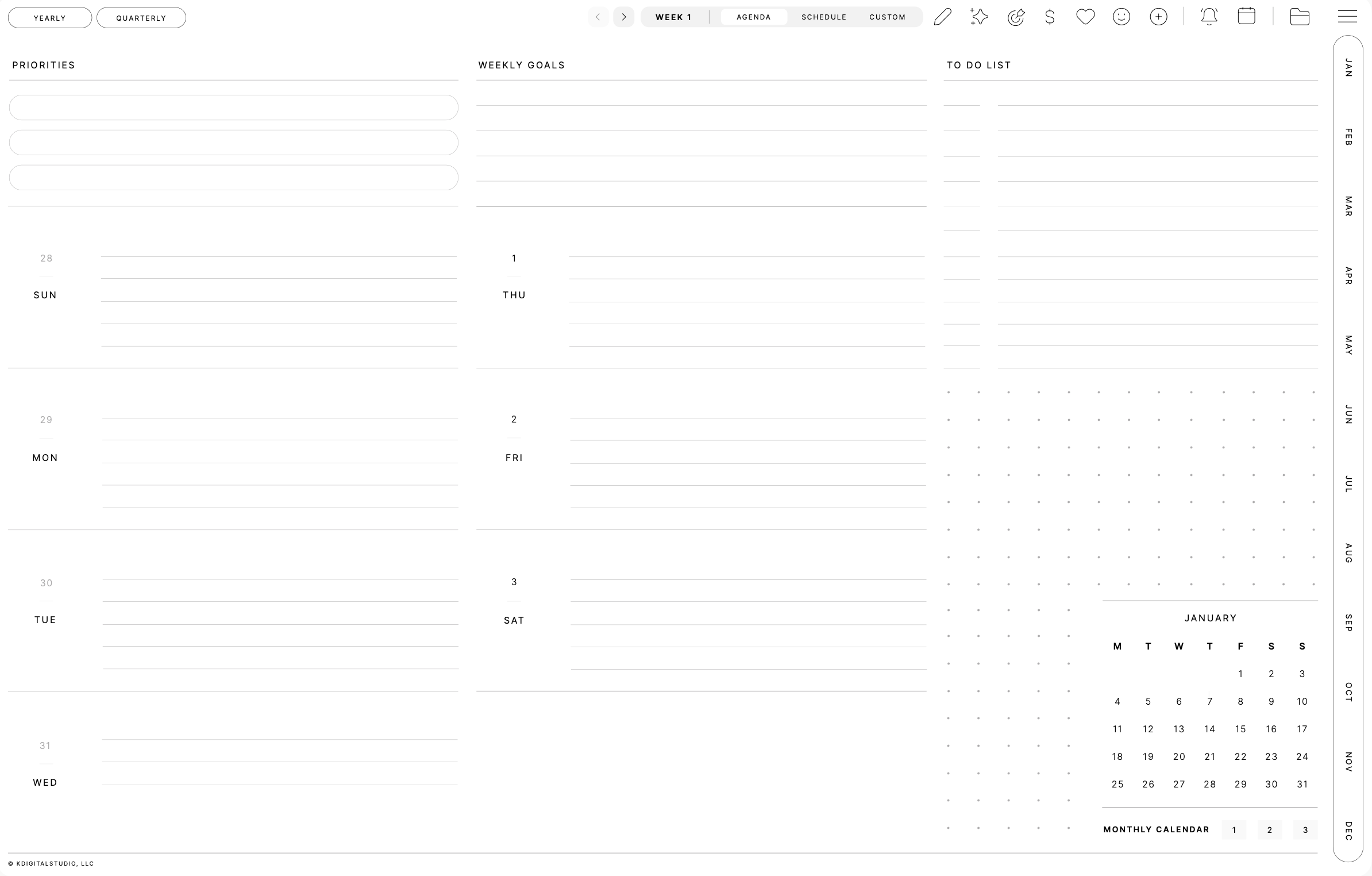Image resolution: width=1372 pixels, height=876 pixels.
Task: Open the heart wellness icon
Action: (1085, 17)
